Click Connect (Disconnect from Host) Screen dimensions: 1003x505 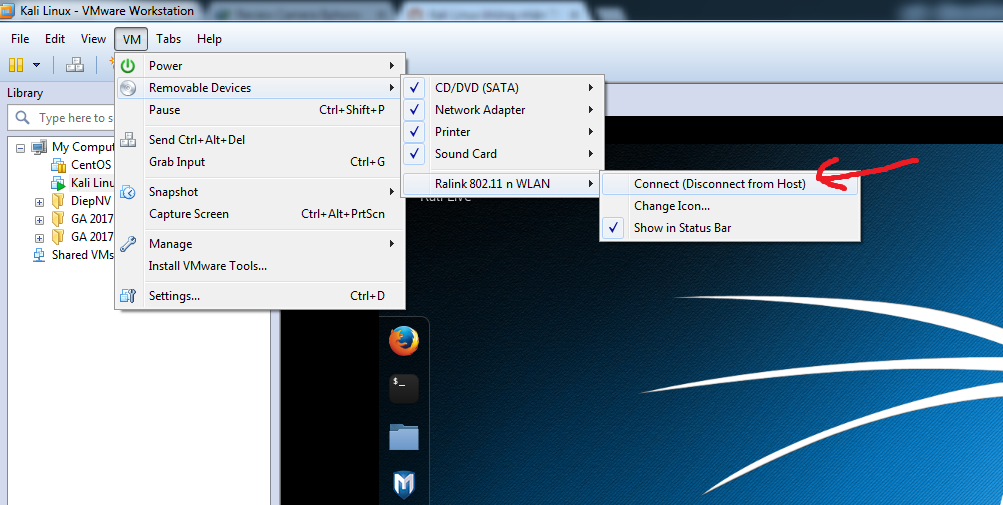[x=719, y=184]
